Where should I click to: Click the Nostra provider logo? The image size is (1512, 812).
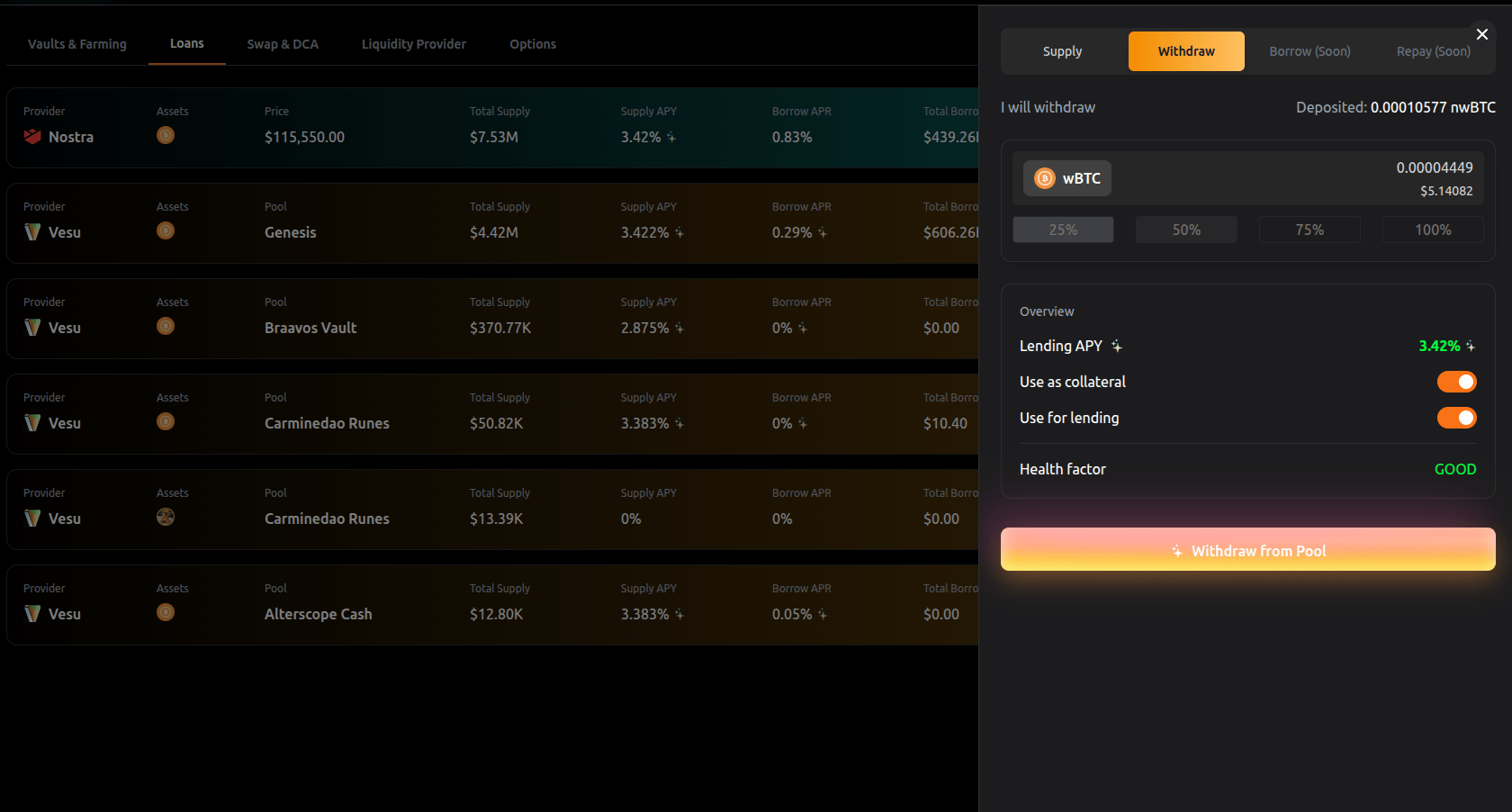click(32, 137)
